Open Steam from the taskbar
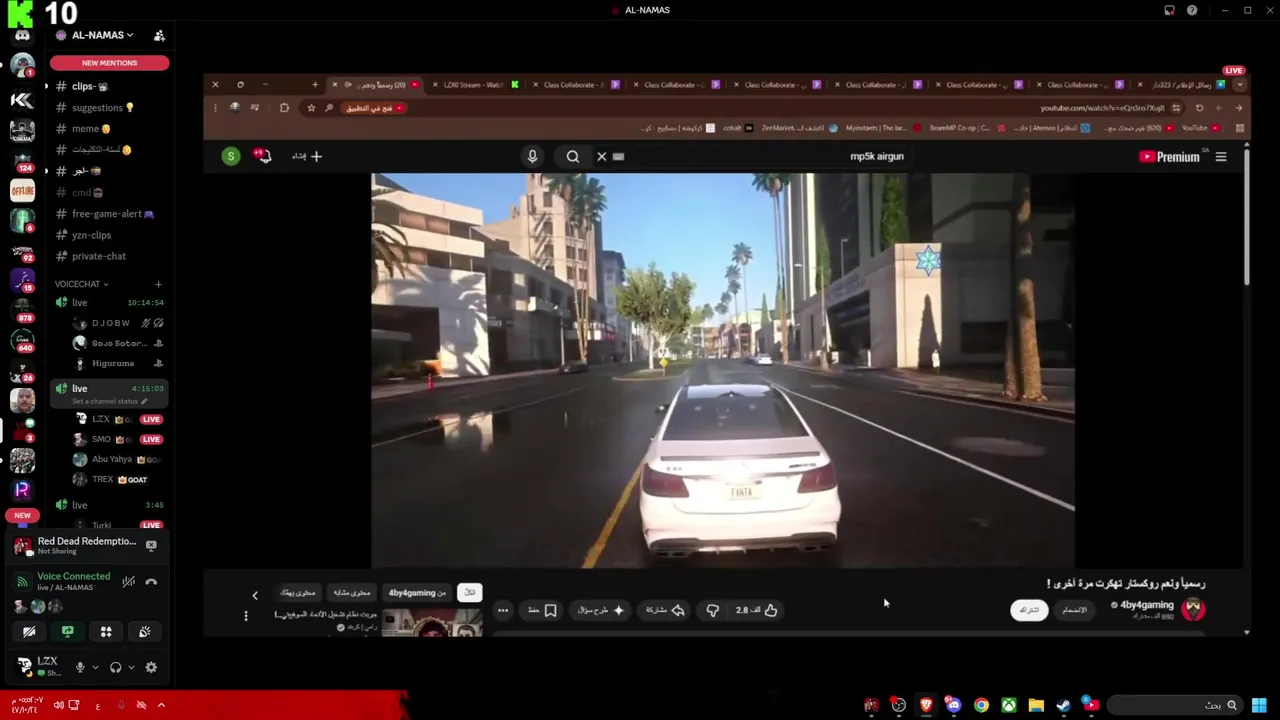This screenshot has width=1280, height=720. coord(1063,705)
